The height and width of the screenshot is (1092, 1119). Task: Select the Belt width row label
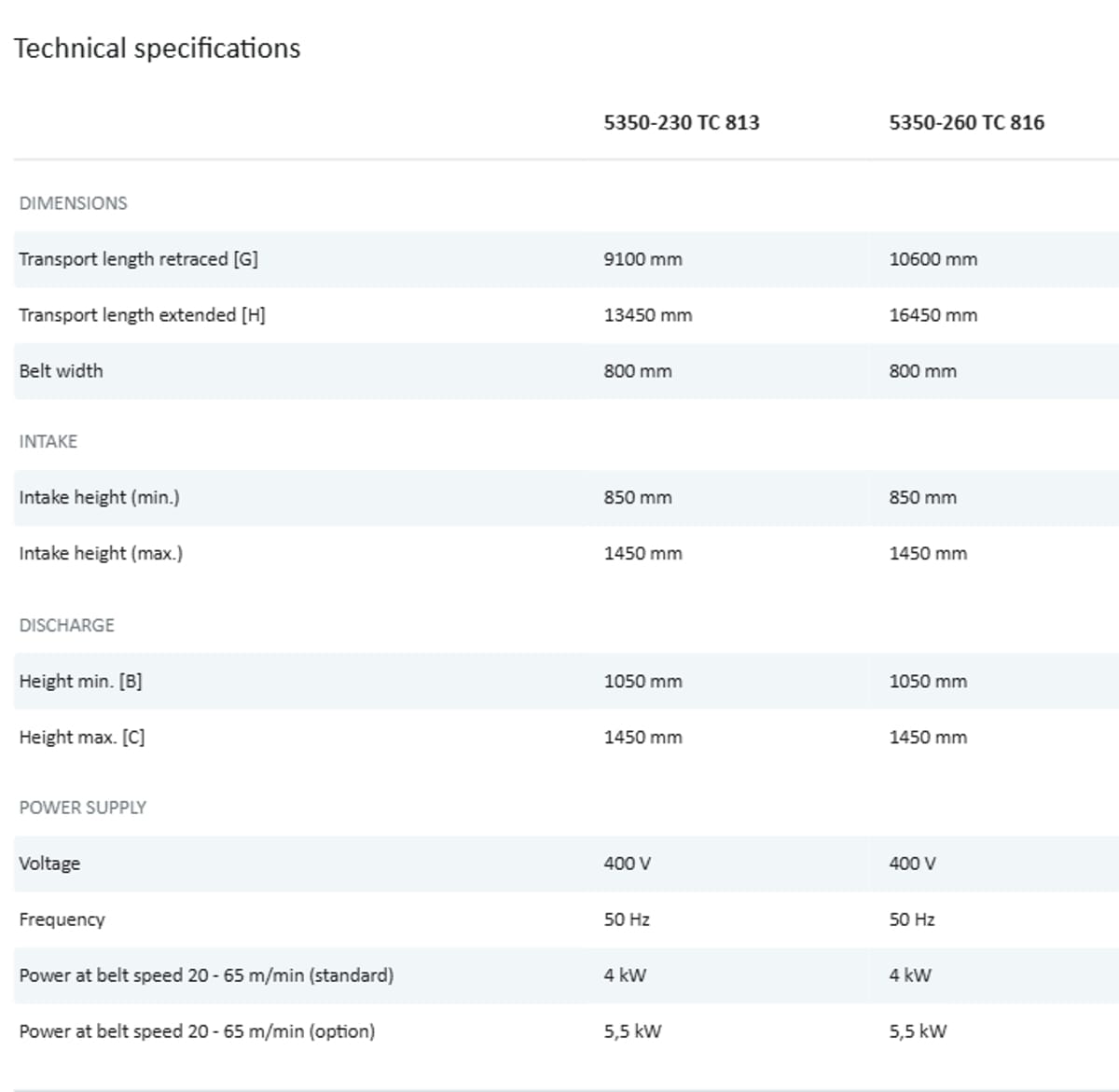(61, 371)
